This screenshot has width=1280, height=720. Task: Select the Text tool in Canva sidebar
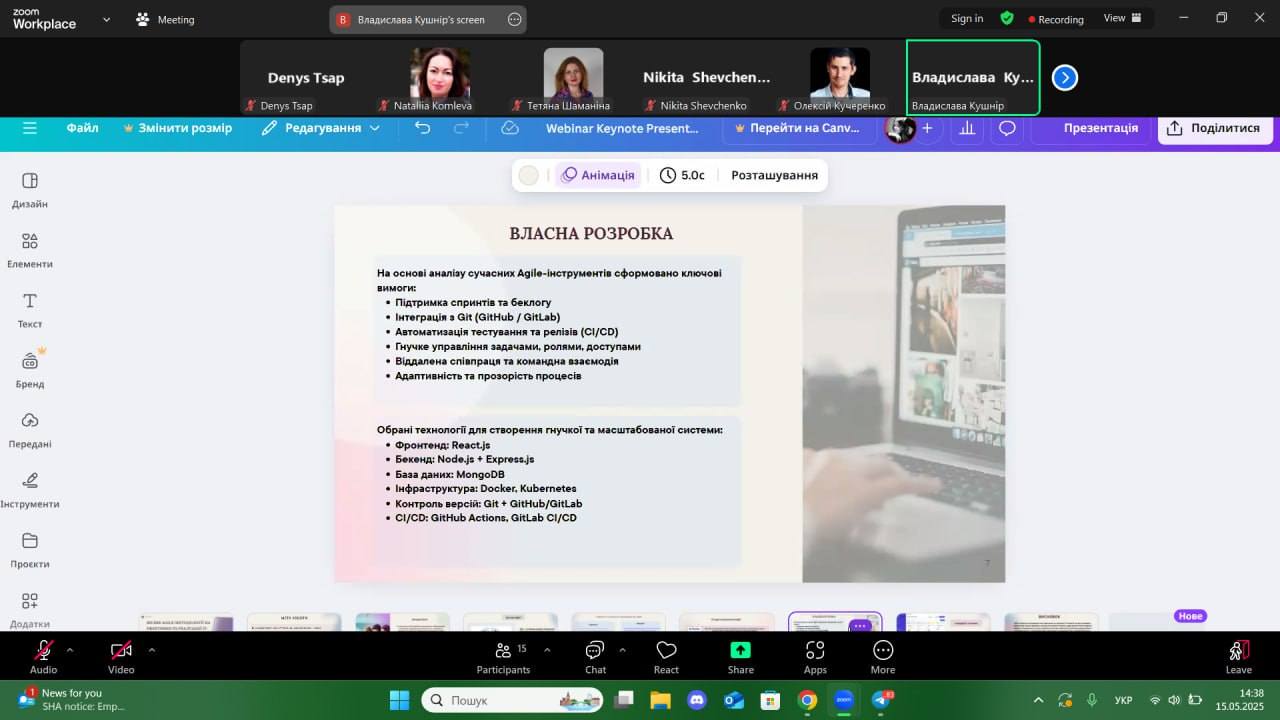tap(30, 308)
